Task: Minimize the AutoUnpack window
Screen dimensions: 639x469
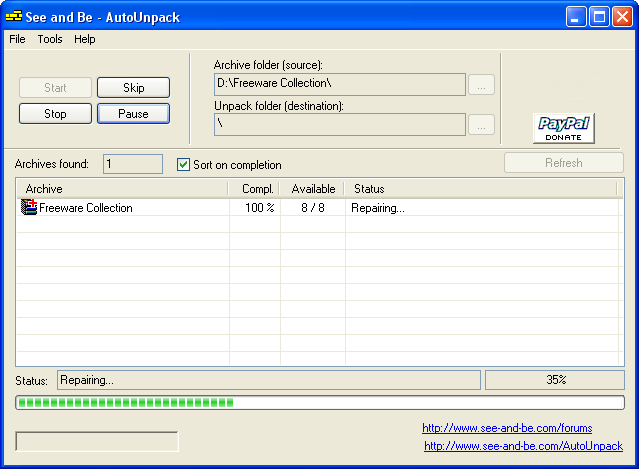Action: (576, 17)
